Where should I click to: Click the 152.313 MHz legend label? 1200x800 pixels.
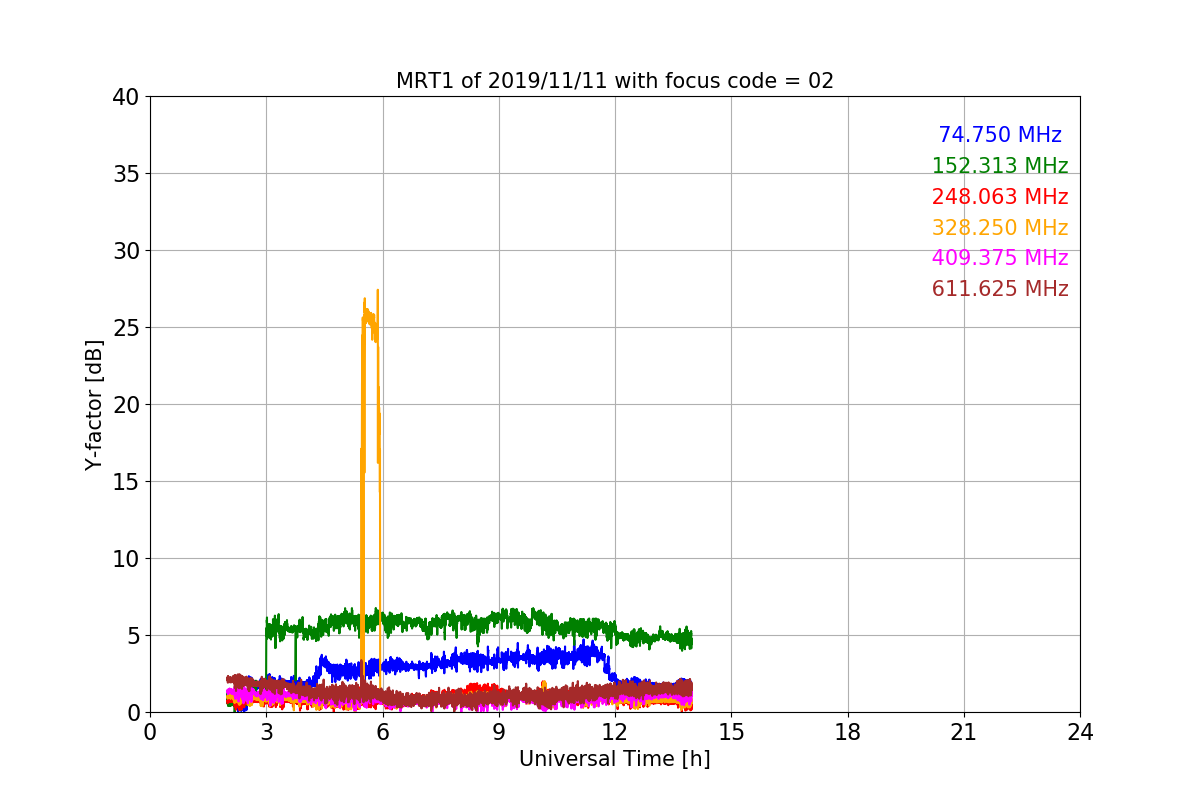tap(1000, 166)
